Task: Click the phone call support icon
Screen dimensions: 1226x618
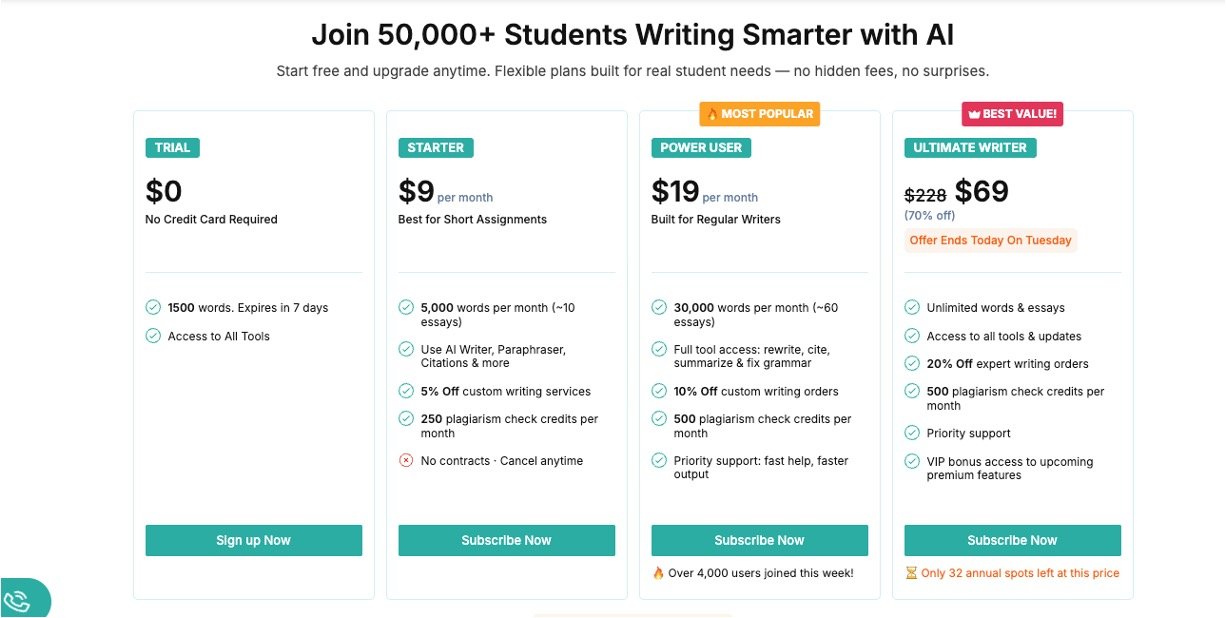Action: tap(18, 601)
